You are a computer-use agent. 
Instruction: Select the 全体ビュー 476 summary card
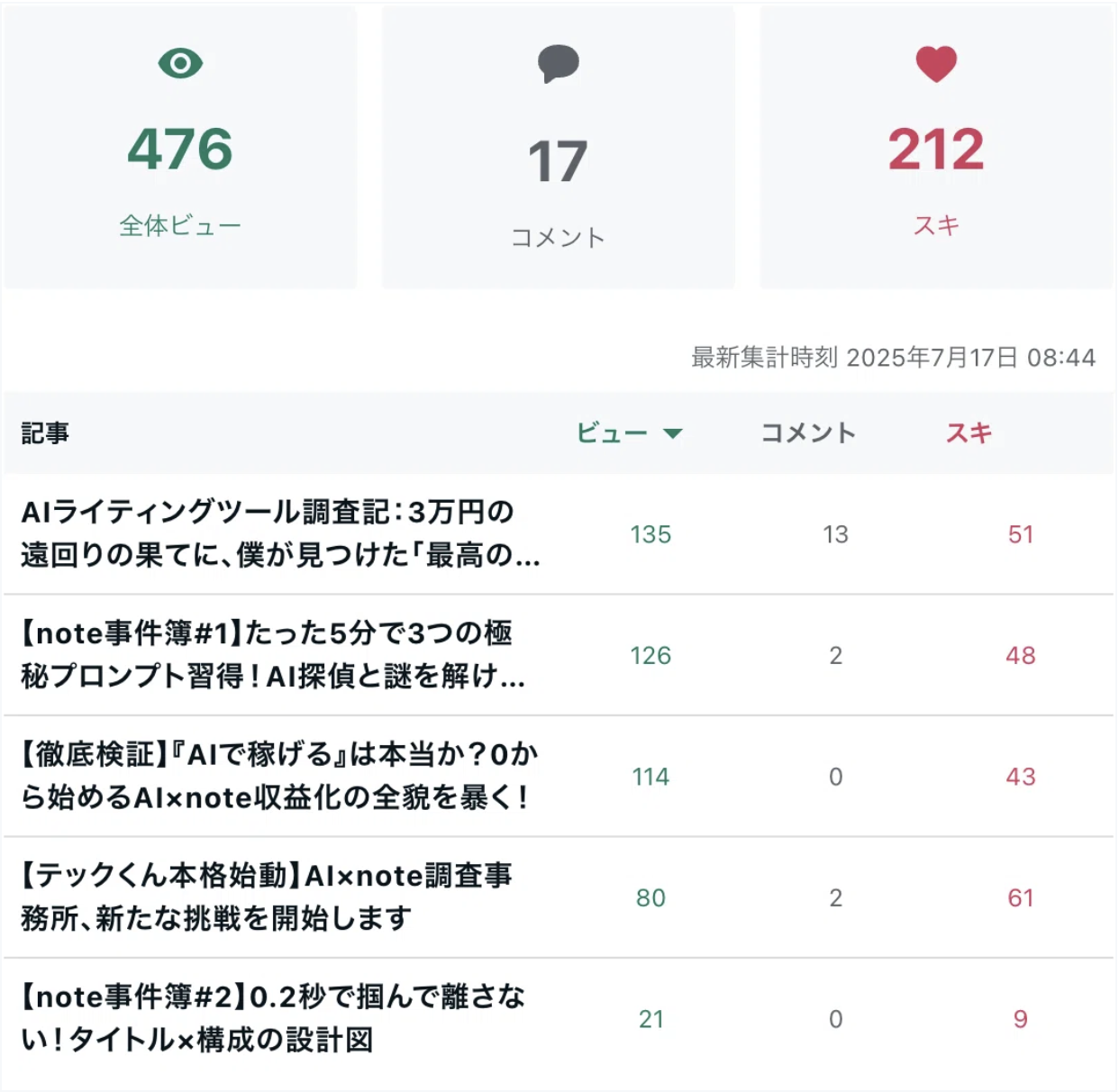180,148
